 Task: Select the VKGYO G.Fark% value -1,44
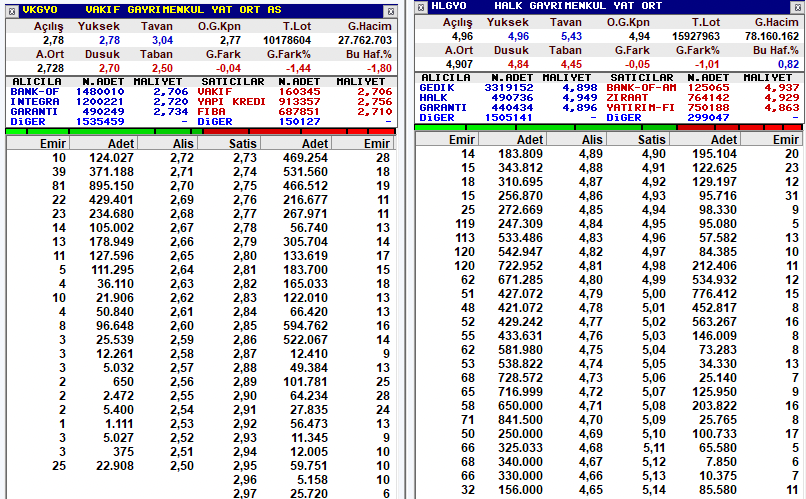click(298, 68)
